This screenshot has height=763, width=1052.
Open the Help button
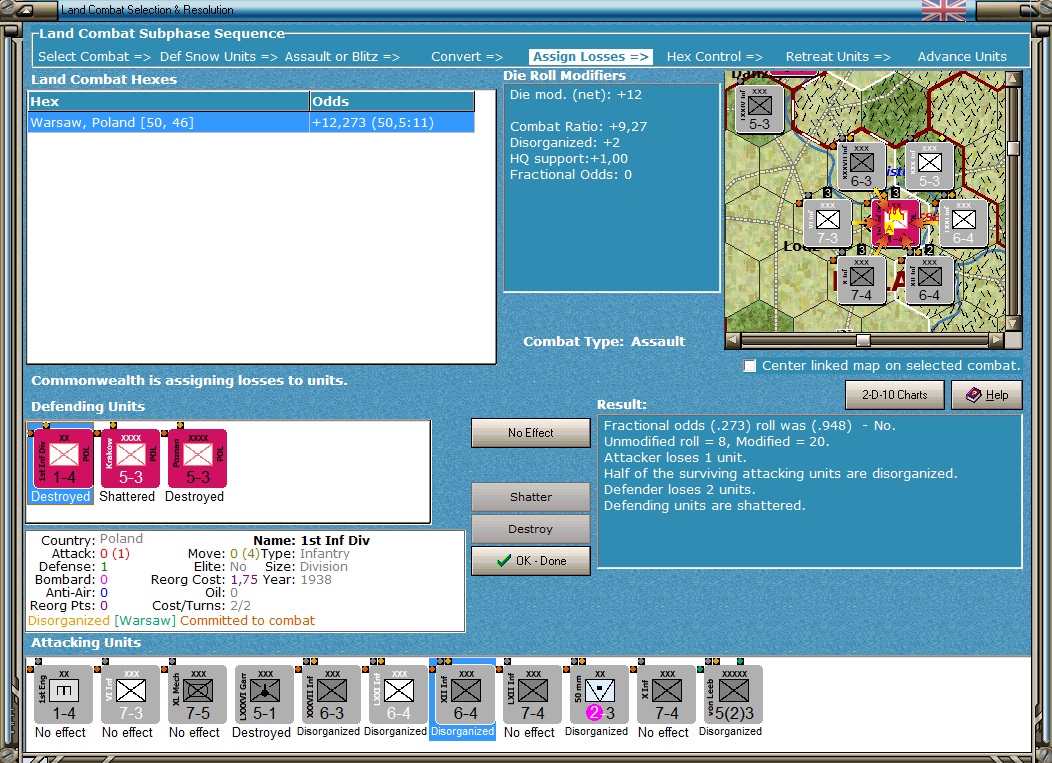click(x=987, y=395)
